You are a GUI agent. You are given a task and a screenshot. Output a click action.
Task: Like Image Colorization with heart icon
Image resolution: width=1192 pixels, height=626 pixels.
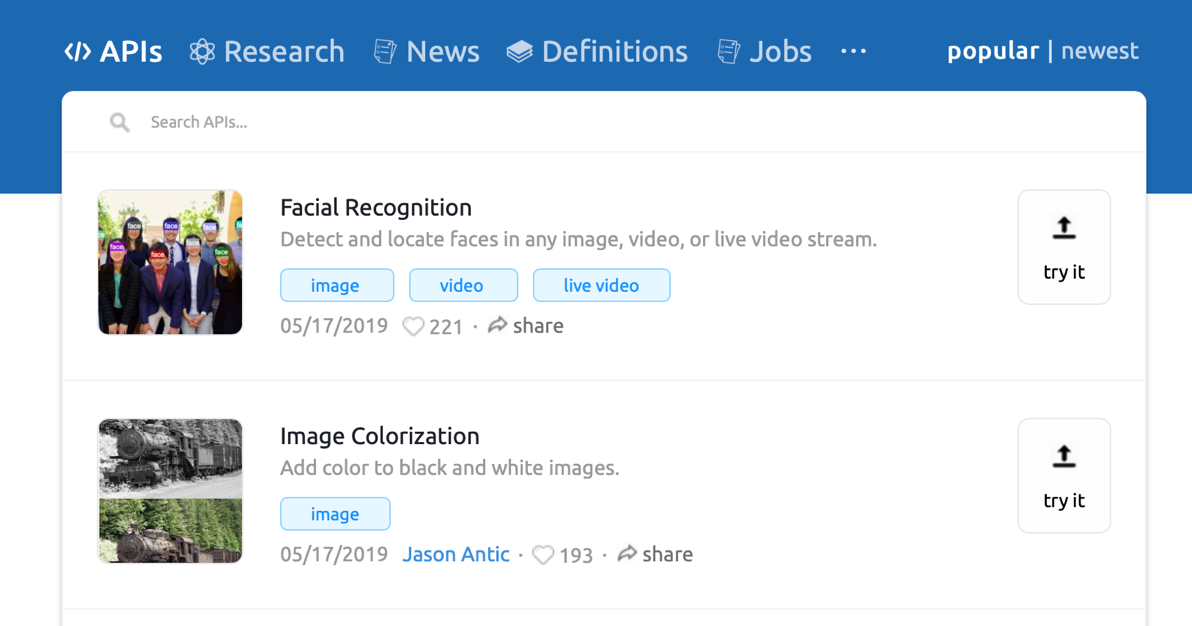543,555
